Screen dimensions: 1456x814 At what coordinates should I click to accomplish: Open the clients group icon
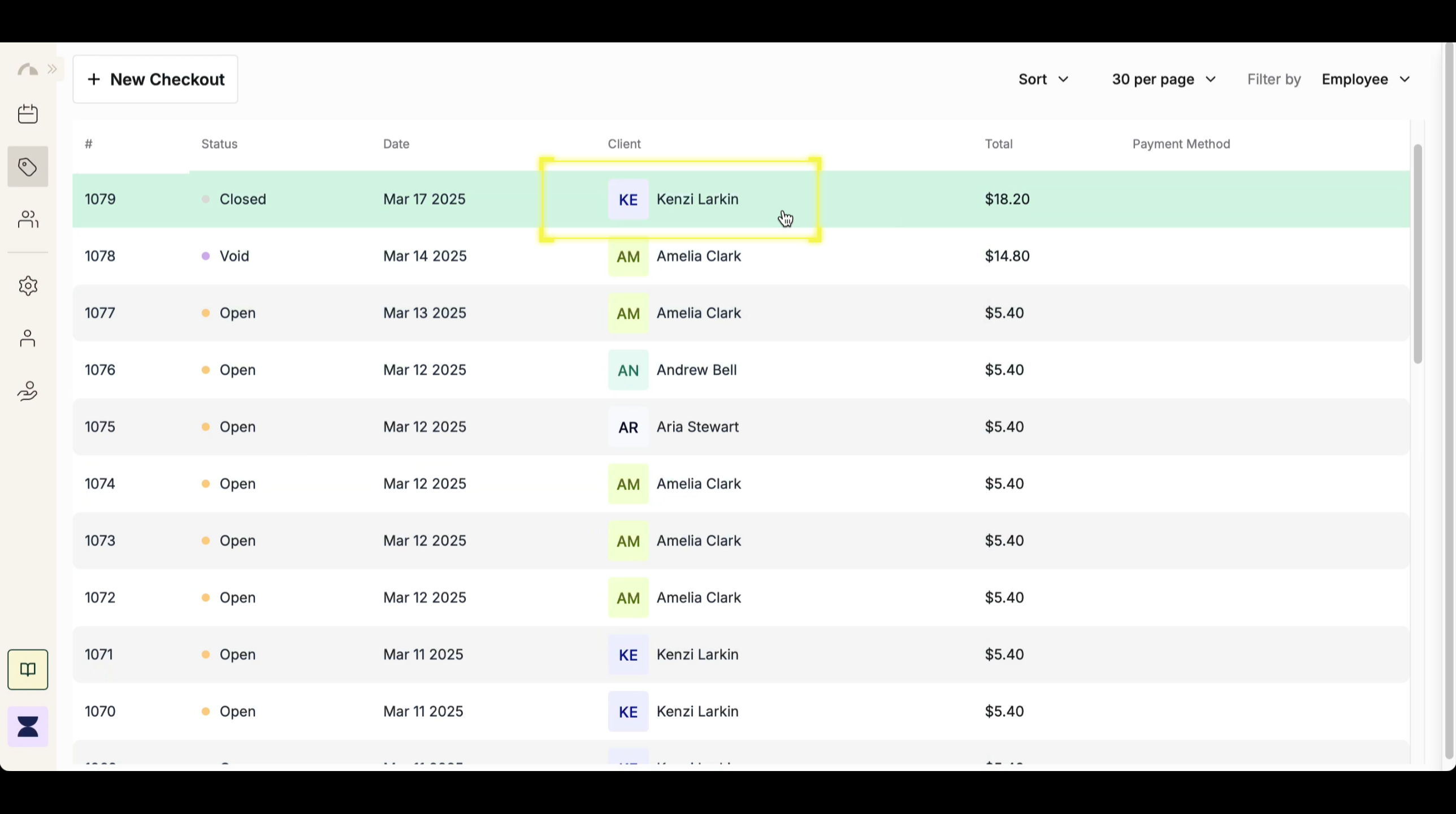[x=28, y=219]
